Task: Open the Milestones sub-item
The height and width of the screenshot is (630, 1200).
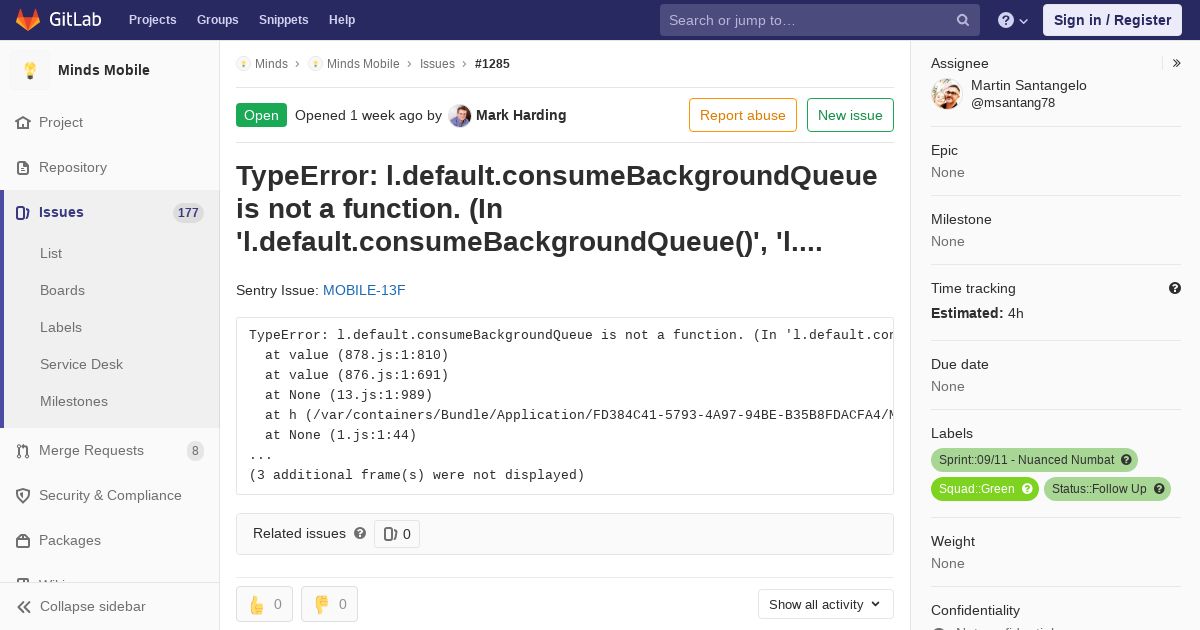Action: 74,401
